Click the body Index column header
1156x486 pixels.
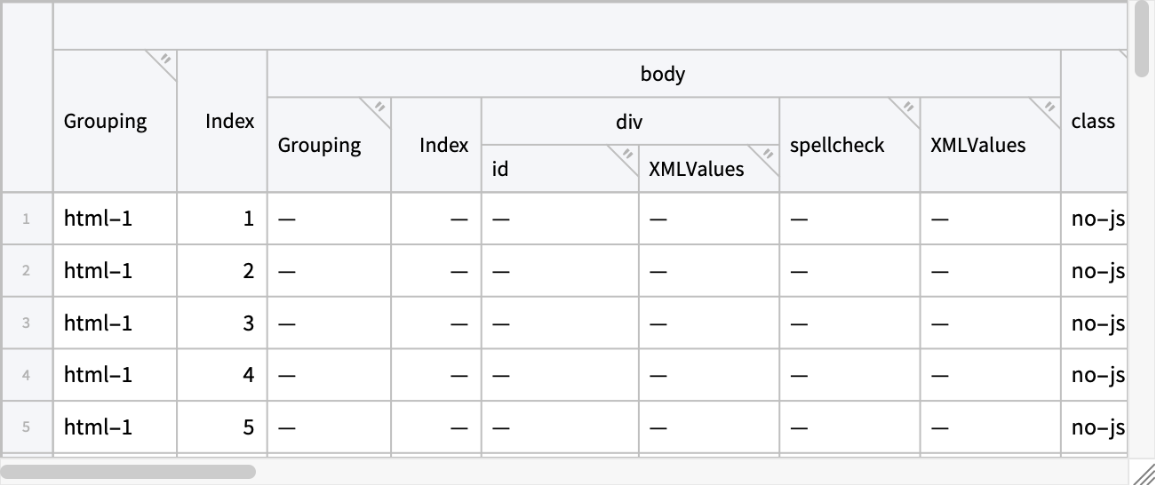click(x=444, y=145)
